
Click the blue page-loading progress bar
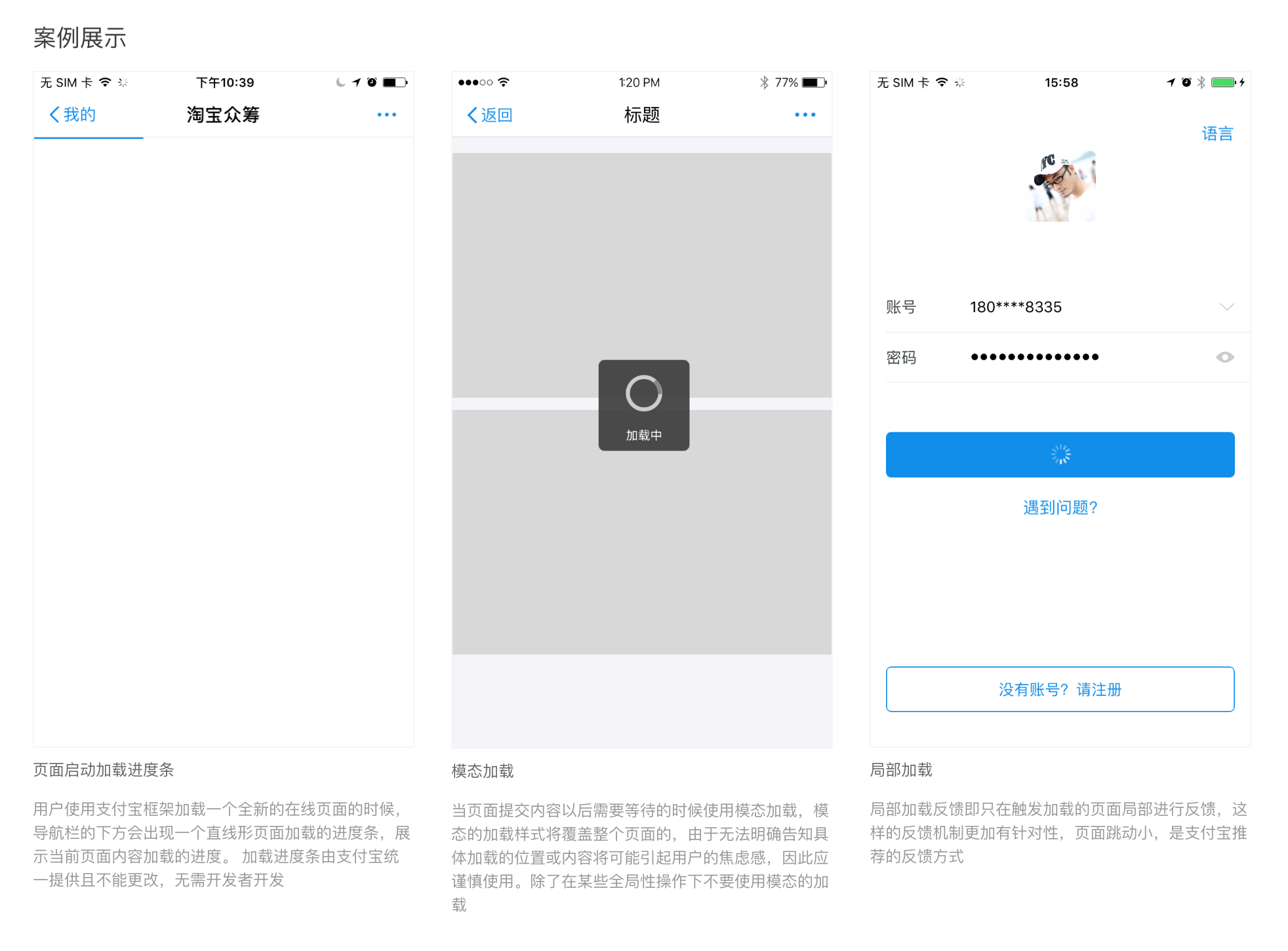(x=89, y=138)
